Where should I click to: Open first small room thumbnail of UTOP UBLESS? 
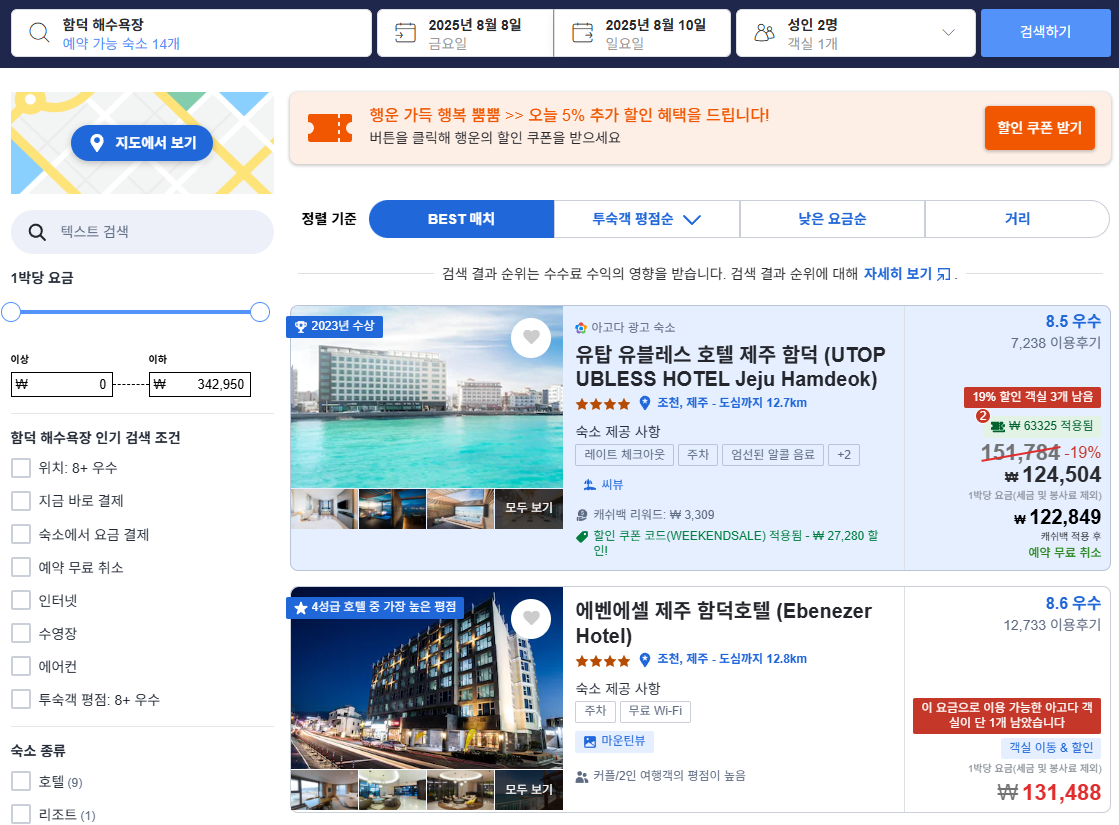[x=324, y=509]
